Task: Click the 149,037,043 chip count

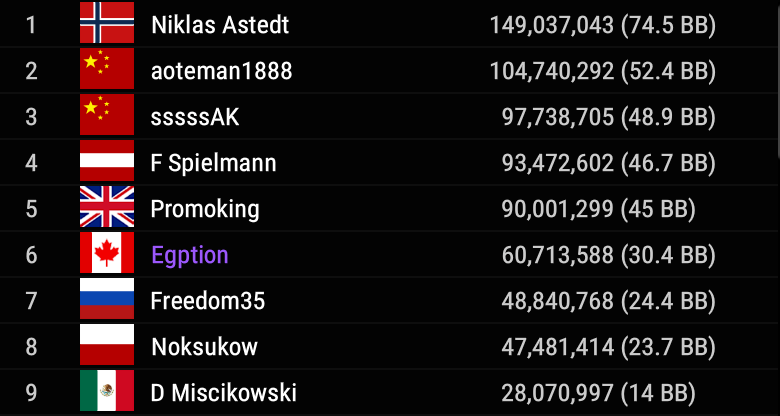Action: [x=551, y=24]
